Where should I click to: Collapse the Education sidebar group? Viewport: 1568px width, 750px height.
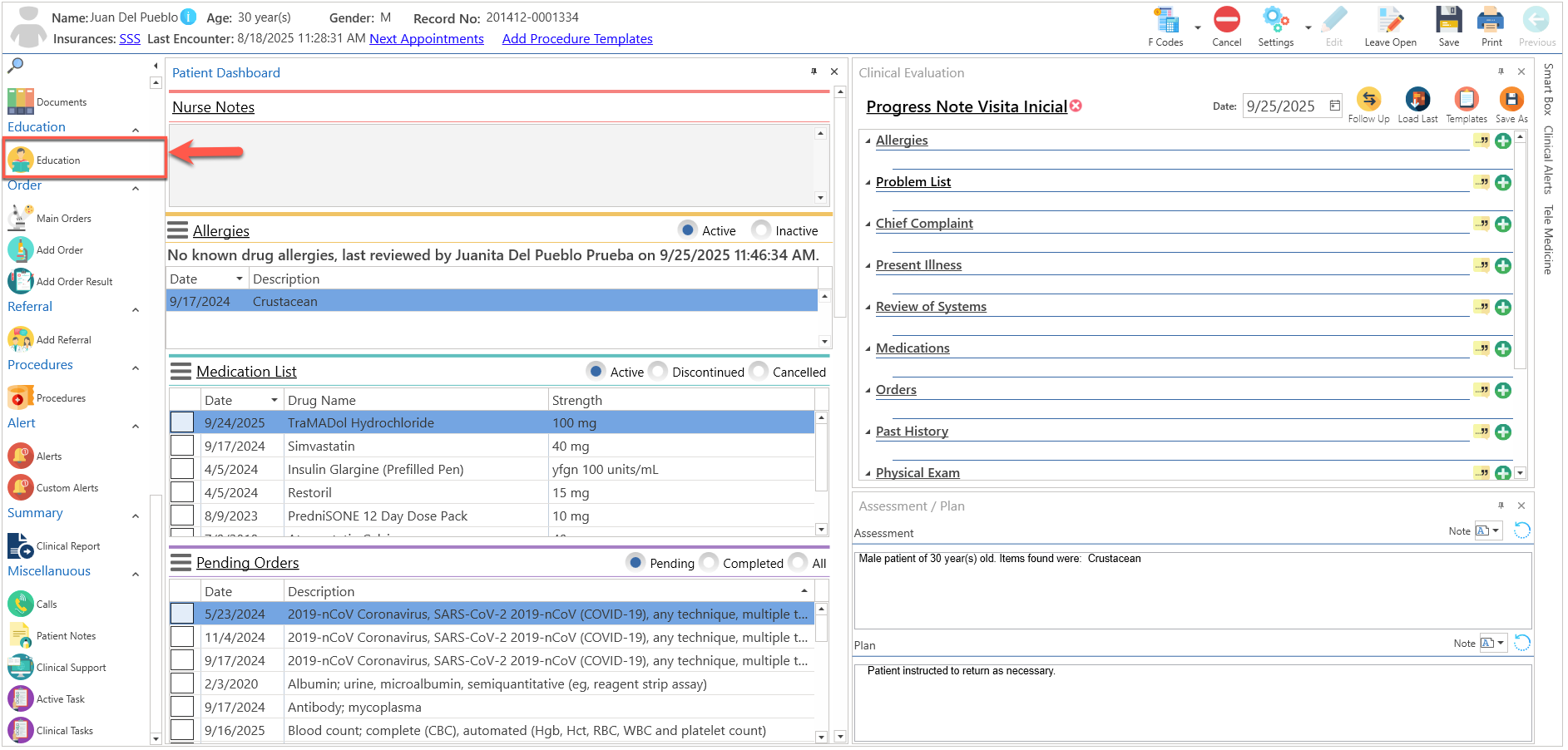136,130
